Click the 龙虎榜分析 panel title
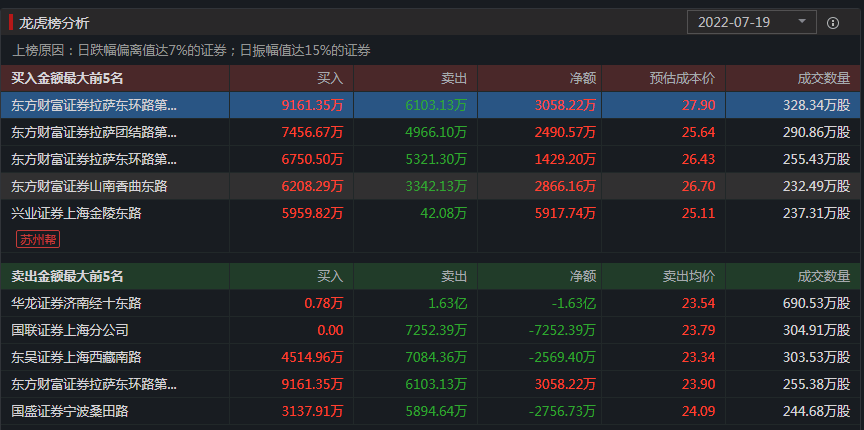The width and height of the screenshot is (864, 430). pos(54,23)
